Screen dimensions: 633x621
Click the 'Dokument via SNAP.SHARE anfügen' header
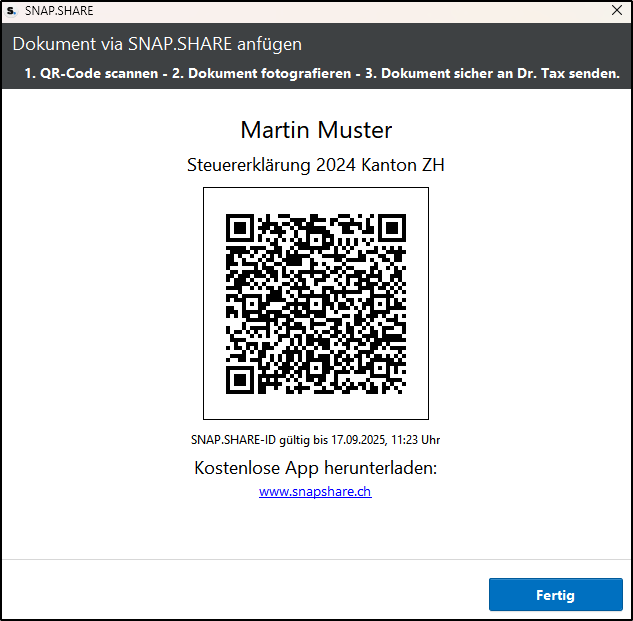tap(157, 44)
